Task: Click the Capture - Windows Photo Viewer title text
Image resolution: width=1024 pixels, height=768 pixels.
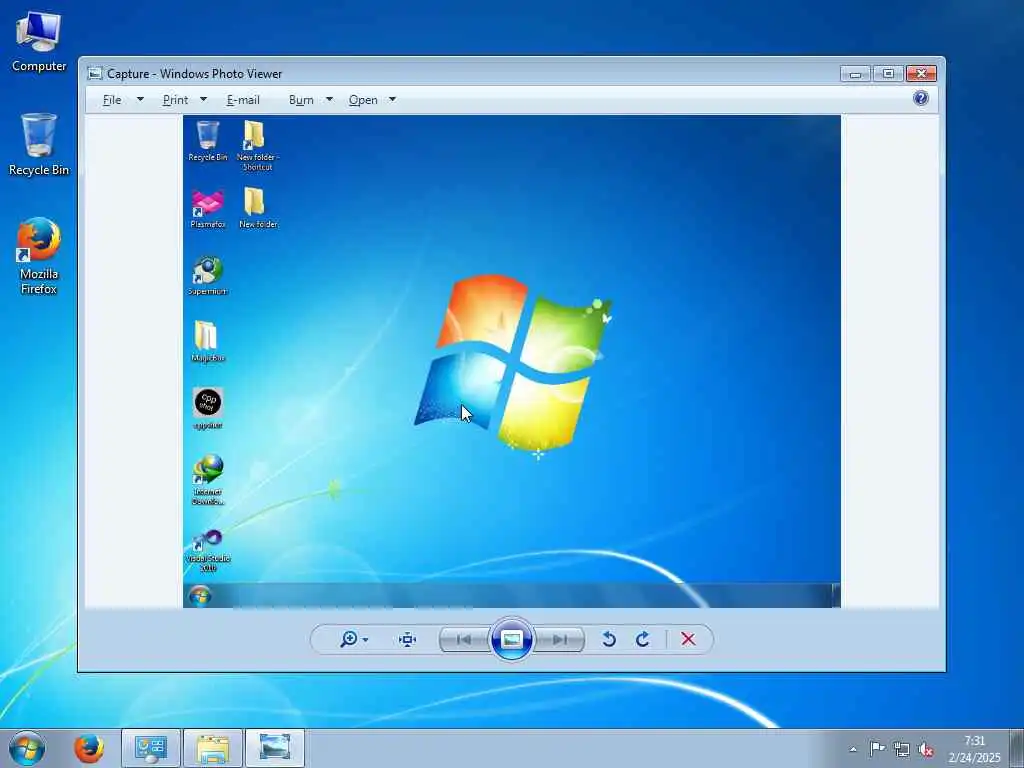Action: point(195,74)
